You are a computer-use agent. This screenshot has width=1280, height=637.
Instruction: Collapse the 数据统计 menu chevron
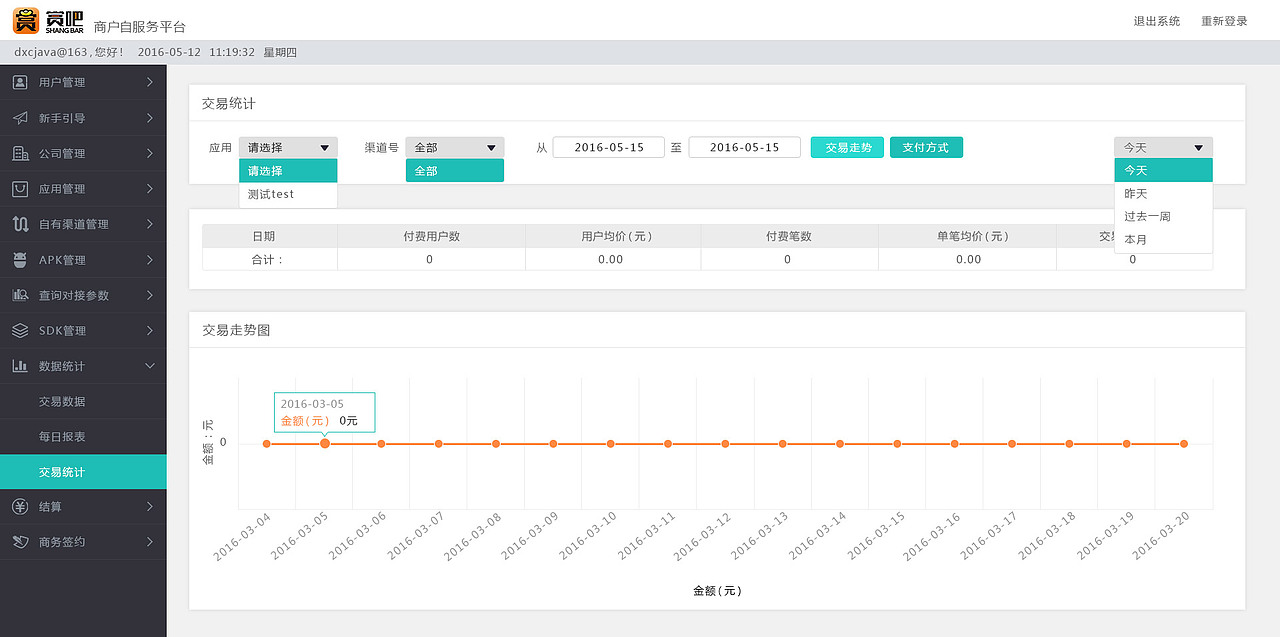click(x=150, y=366)
